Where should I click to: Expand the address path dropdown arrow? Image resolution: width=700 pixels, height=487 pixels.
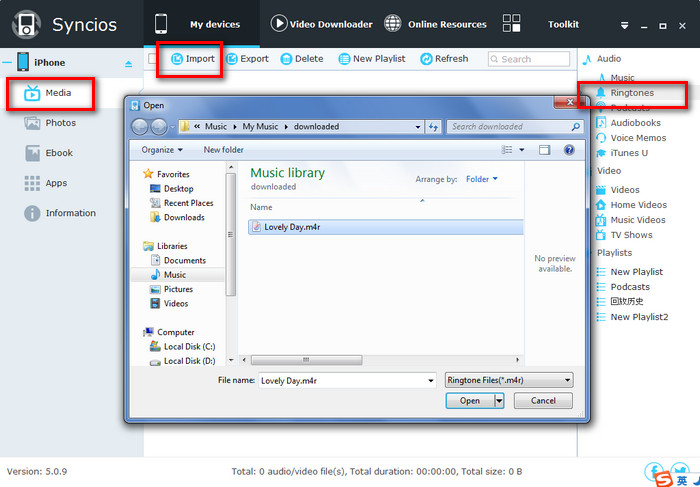click(418, 127)
